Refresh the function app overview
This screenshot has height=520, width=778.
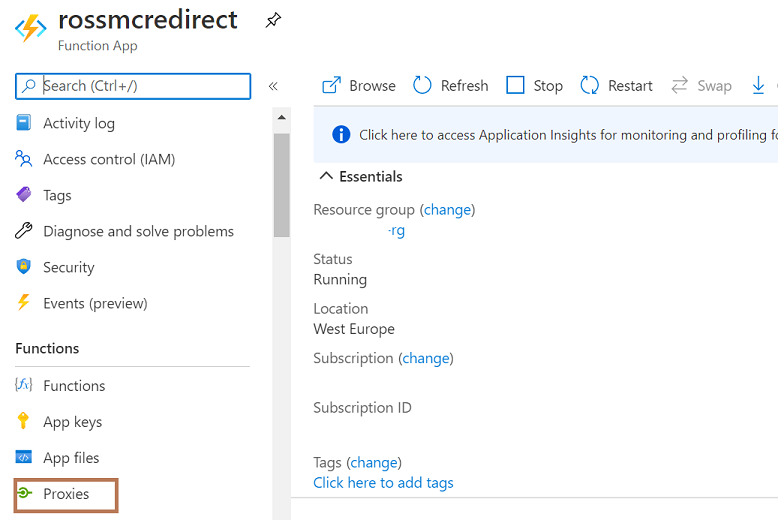451,85
